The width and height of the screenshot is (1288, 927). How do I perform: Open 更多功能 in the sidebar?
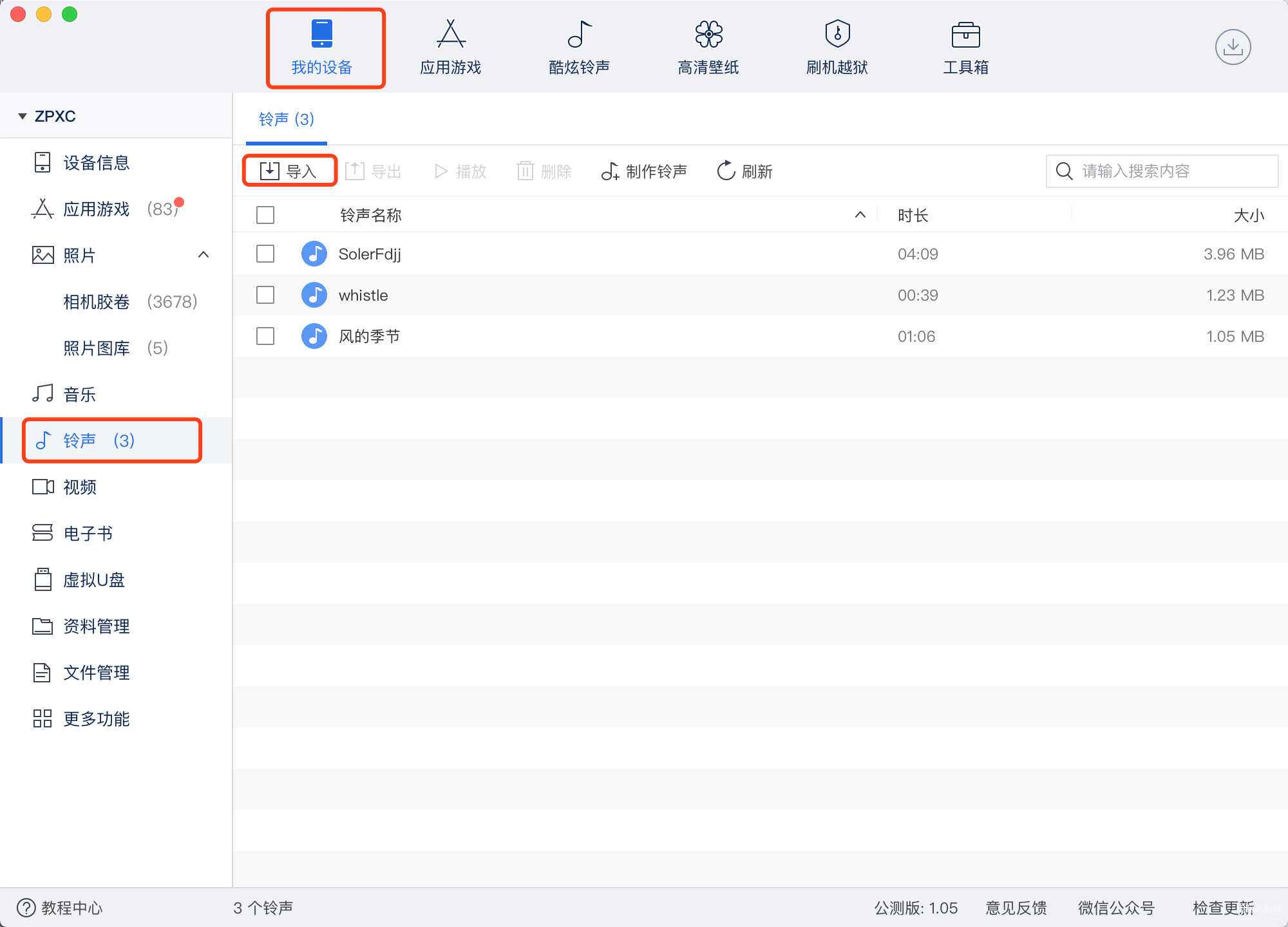click(116, 718)
